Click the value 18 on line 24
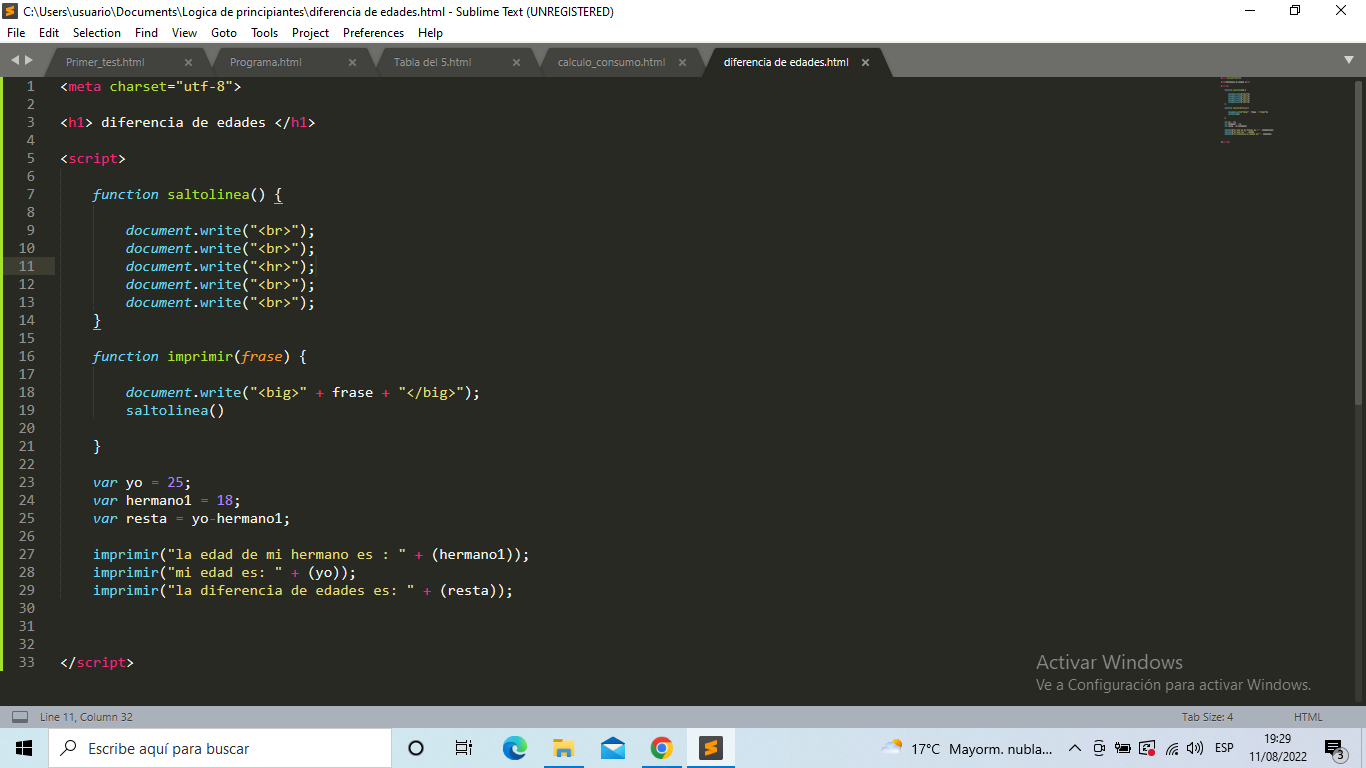 [x=224, y=500]
